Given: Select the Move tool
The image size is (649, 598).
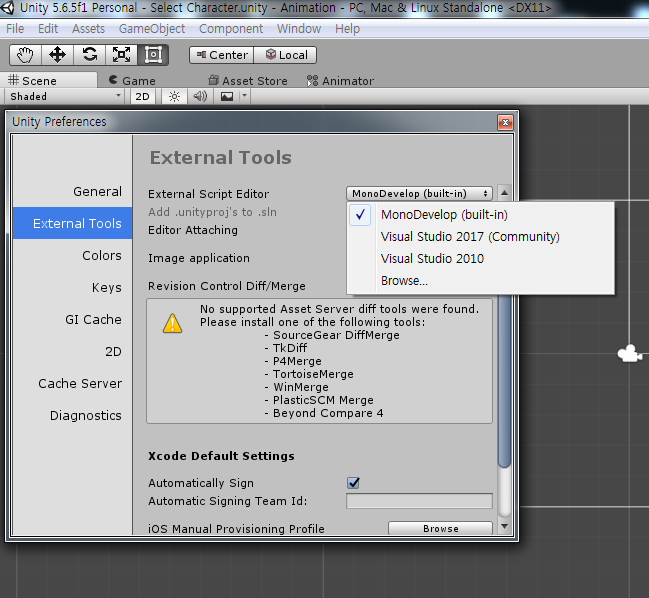Looking at the screenshot, I should click(x=57, y=55).
